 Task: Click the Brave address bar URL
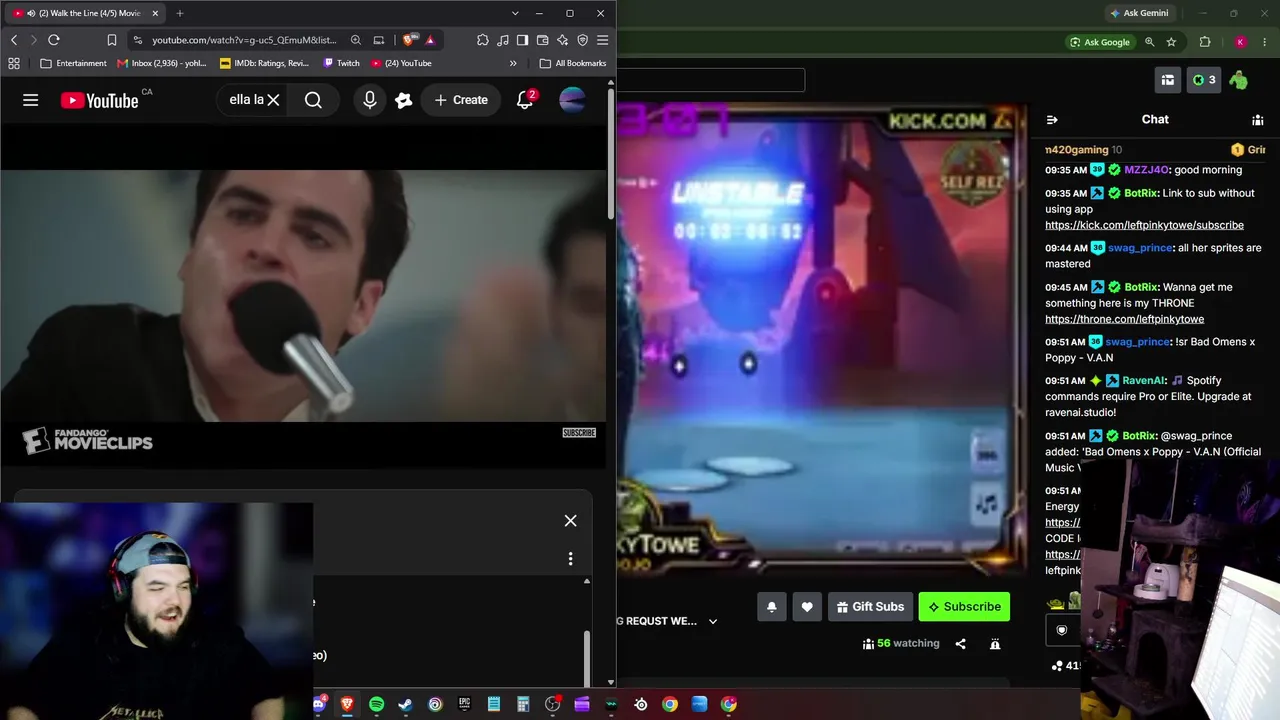coord(244,40)
